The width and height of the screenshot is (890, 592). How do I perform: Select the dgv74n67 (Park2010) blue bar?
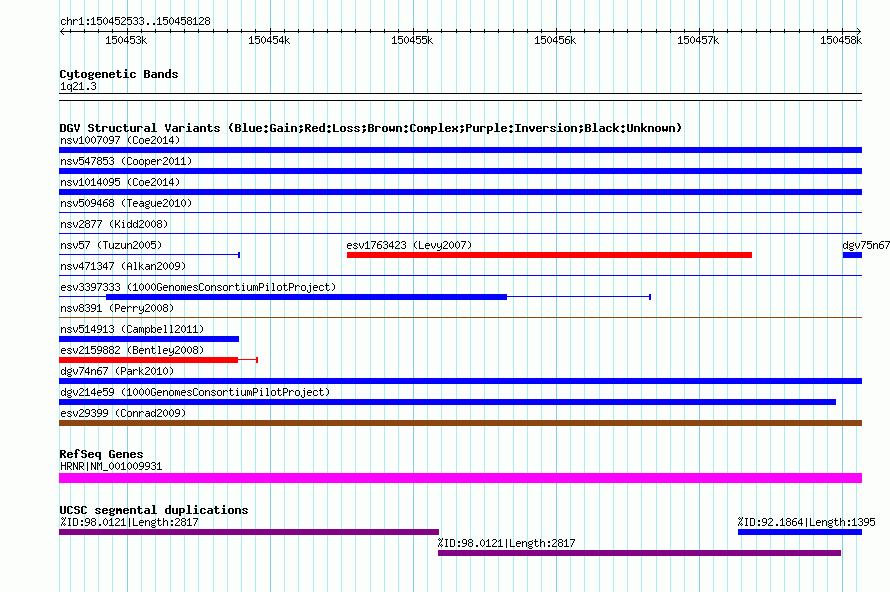[x=460, y=381]
